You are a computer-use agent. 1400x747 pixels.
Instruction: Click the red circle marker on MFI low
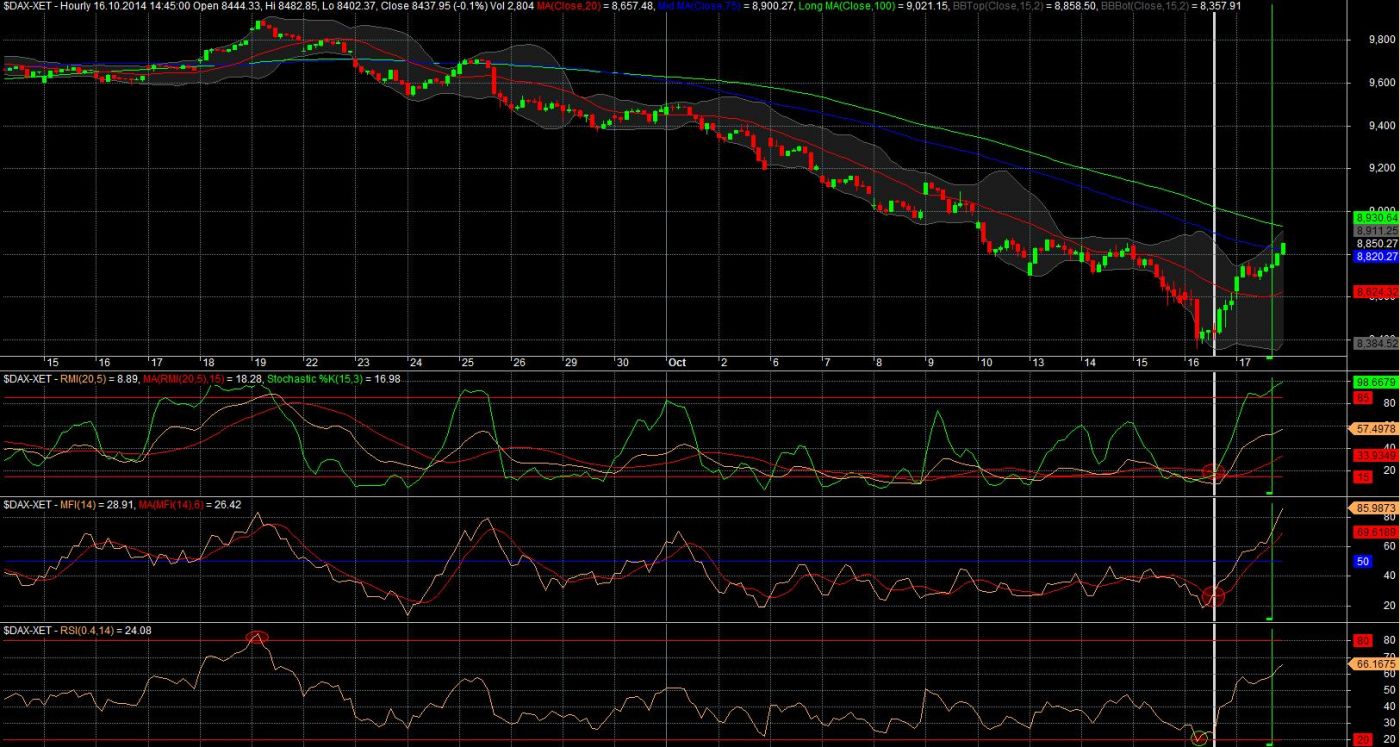point(1213,597)
